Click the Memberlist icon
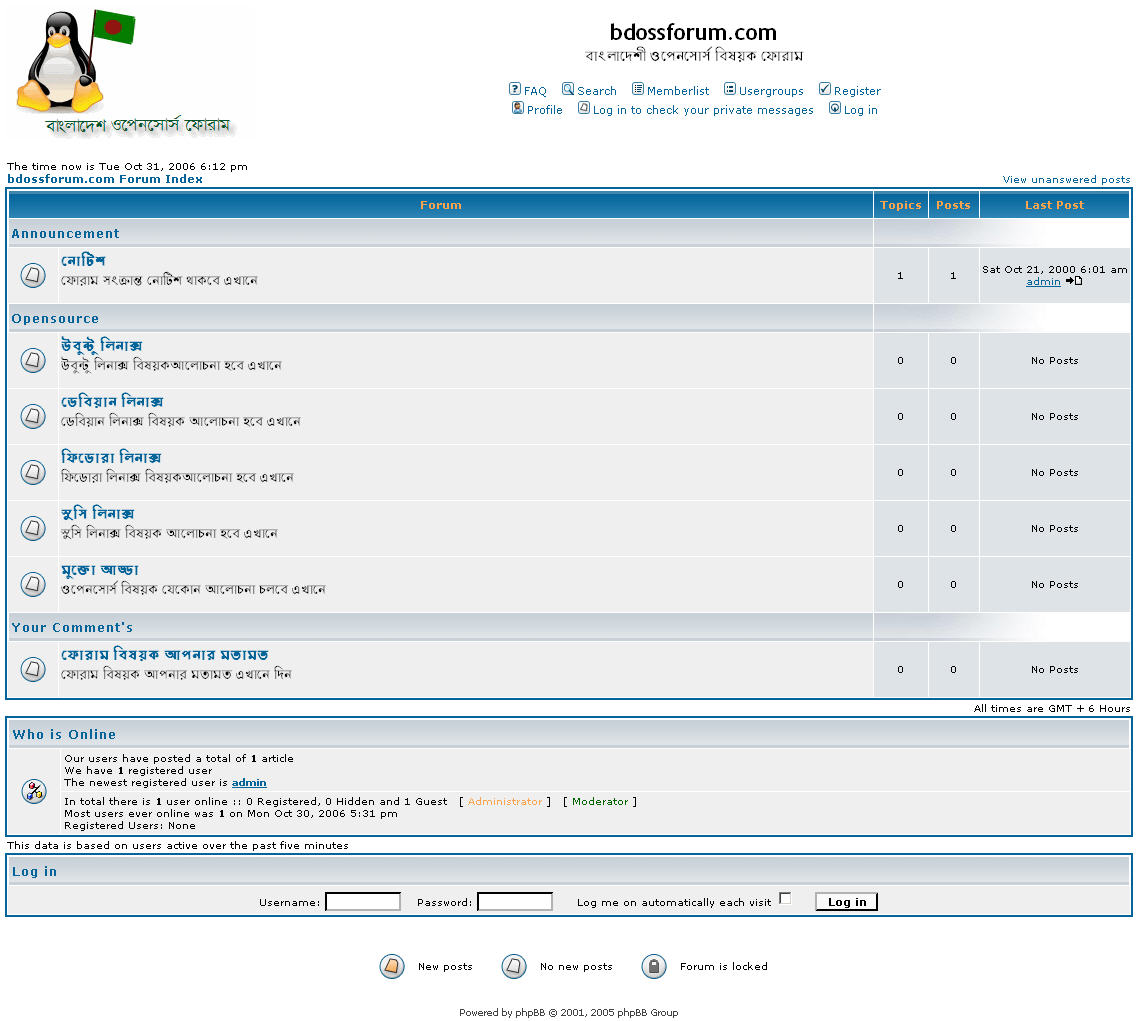 pyautogui.click(x=637, y=89)
